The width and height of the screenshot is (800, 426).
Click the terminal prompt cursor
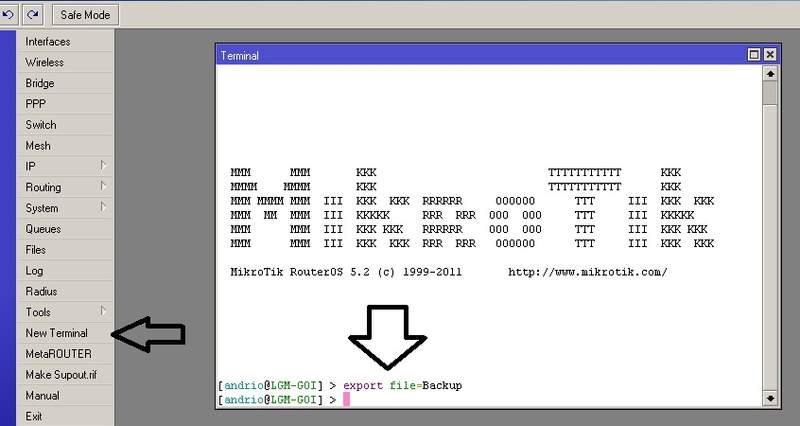click(346, 399)
